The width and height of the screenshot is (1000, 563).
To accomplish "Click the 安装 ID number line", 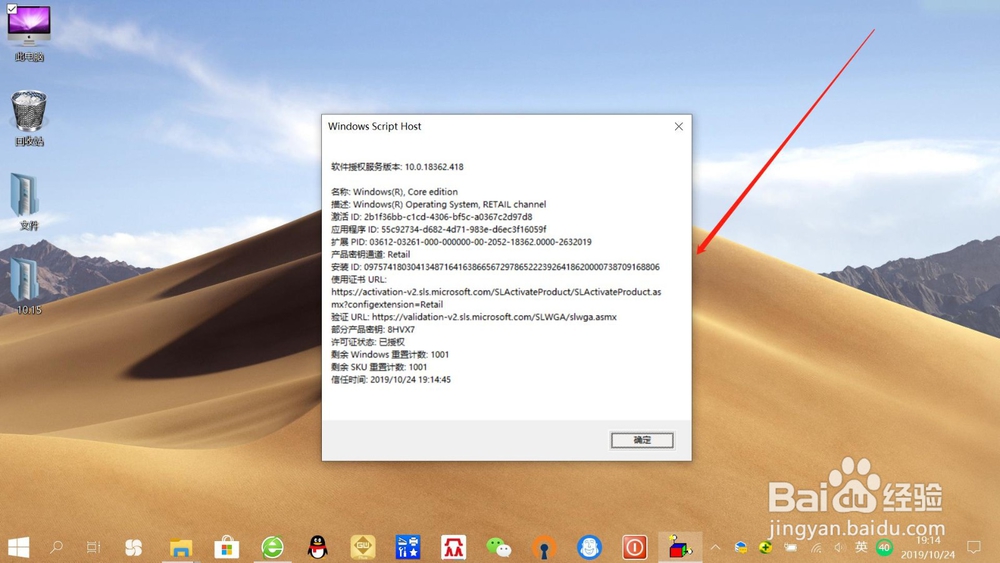I will point(495,267).
